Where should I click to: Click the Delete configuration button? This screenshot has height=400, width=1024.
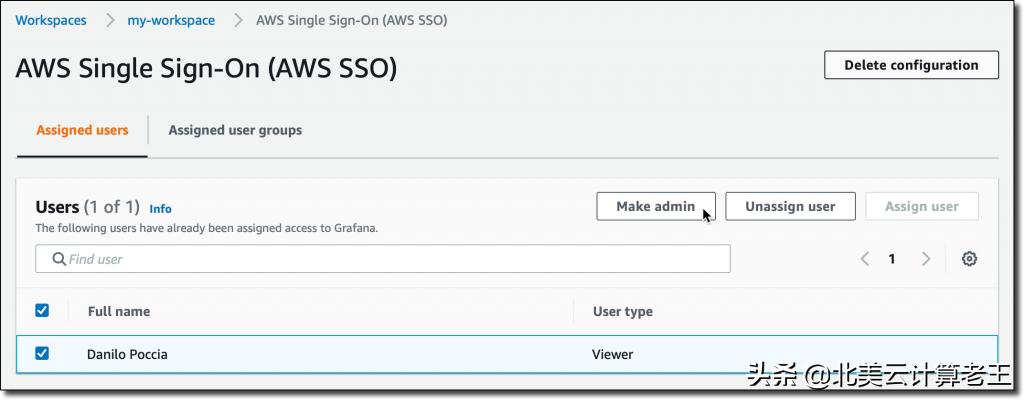tap(911, 65)
